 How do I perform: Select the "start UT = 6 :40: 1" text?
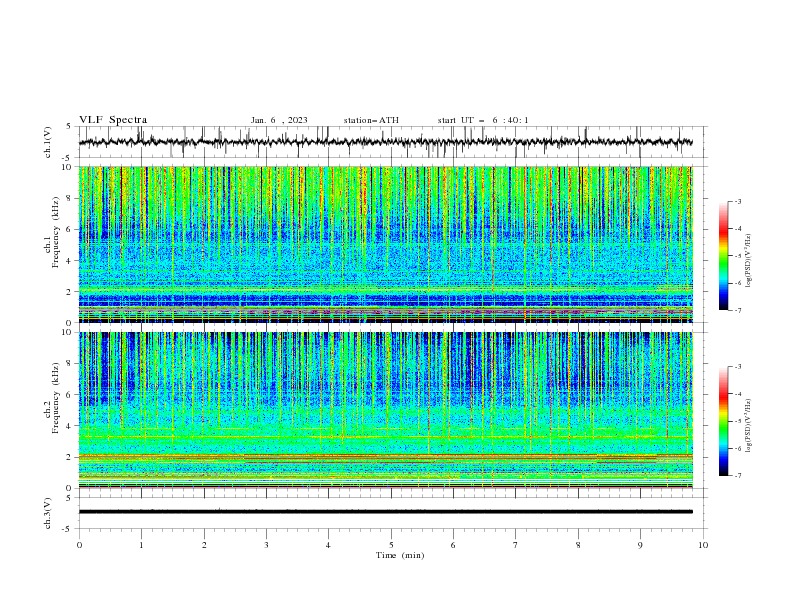[x=483, y=120]
